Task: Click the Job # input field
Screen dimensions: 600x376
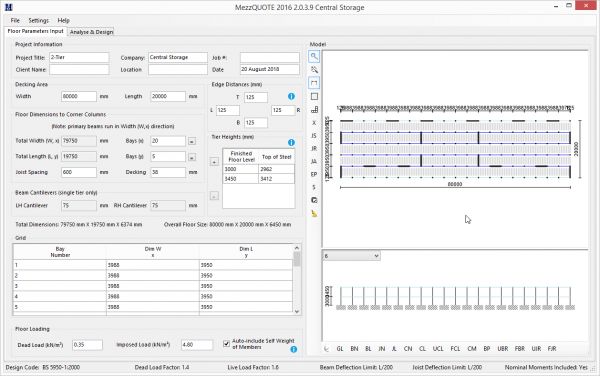Action: [270, 57]
